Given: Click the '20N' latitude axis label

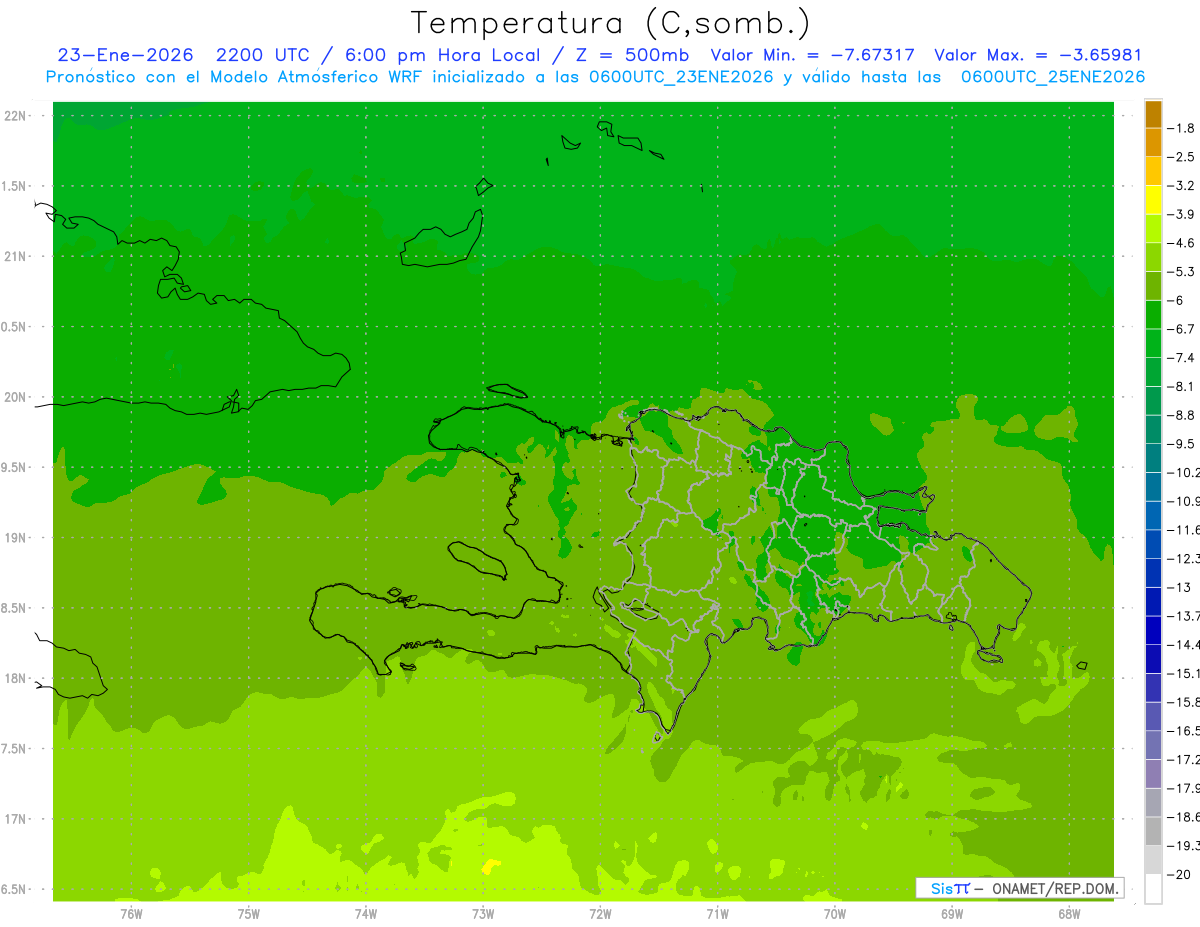Looking at the screenshot, I should (x=15, y=397).
